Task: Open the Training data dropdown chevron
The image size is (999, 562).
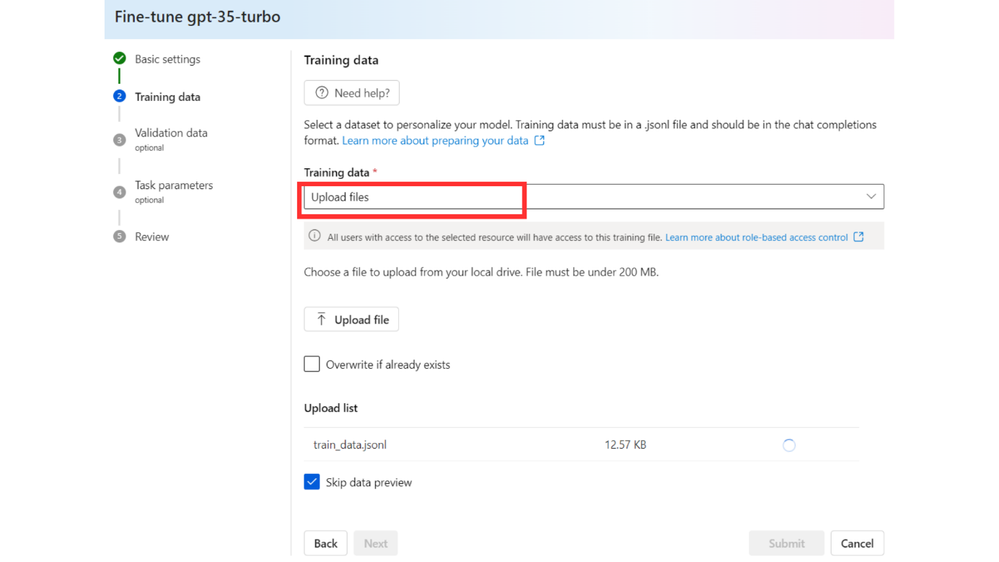Action: coord(871,196)
